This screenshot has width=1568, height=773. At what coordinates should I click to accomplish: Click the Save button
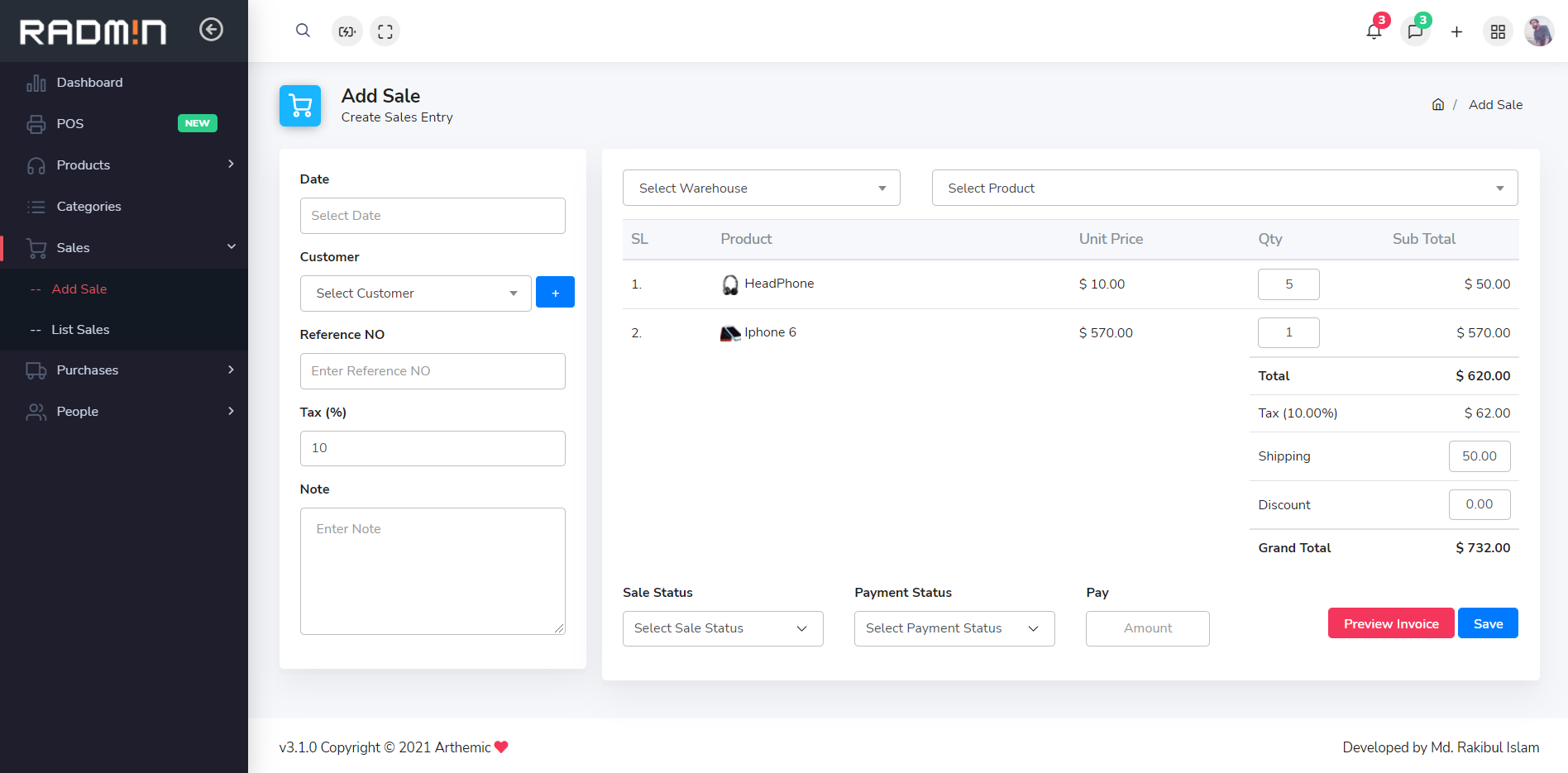(1488, 623)
